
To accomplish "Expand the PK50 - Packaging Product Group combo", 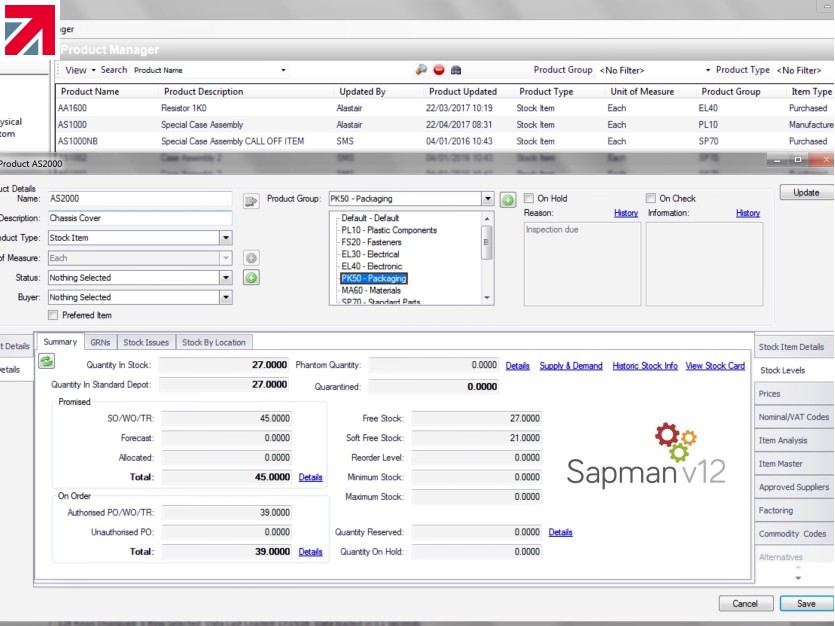I will click(x=488, y=199).
